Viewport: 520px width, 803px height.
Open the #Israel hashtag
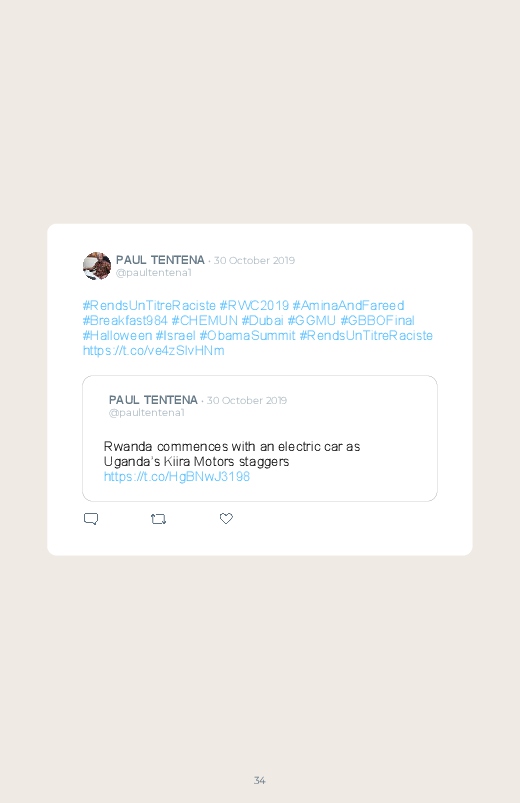pos(175,335)
